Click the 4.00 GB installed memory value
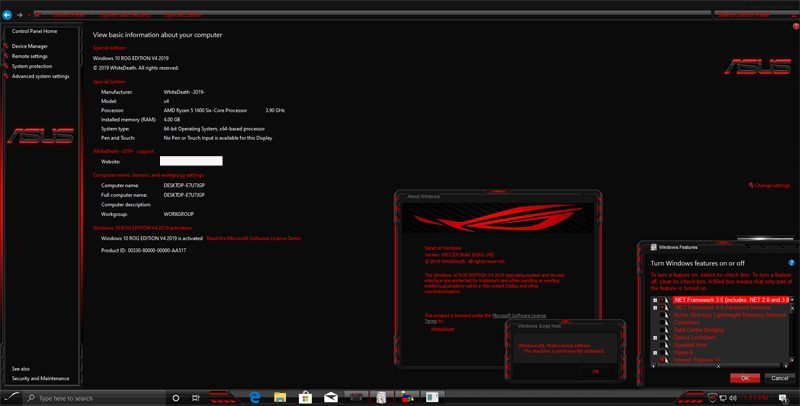800x406 pixels. 172,120
